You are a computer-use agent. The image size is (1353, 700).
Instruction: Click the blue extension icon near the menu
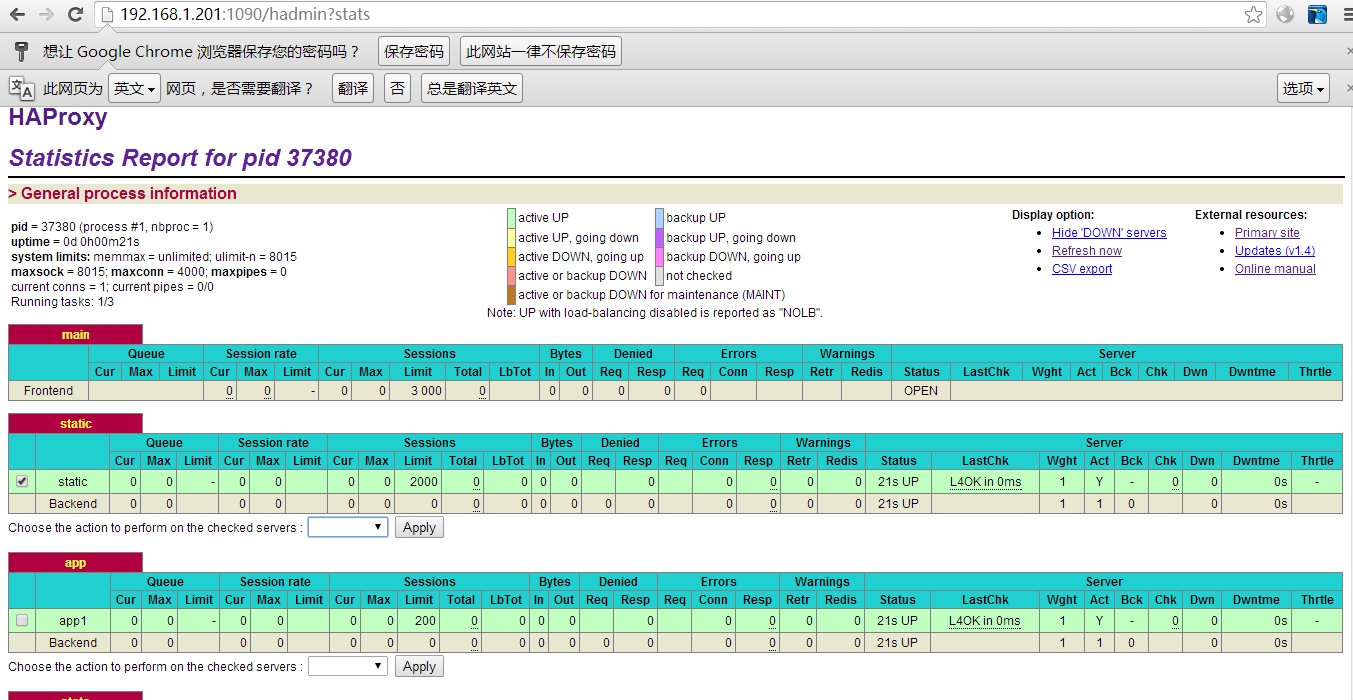click(x=1315, y=15)
